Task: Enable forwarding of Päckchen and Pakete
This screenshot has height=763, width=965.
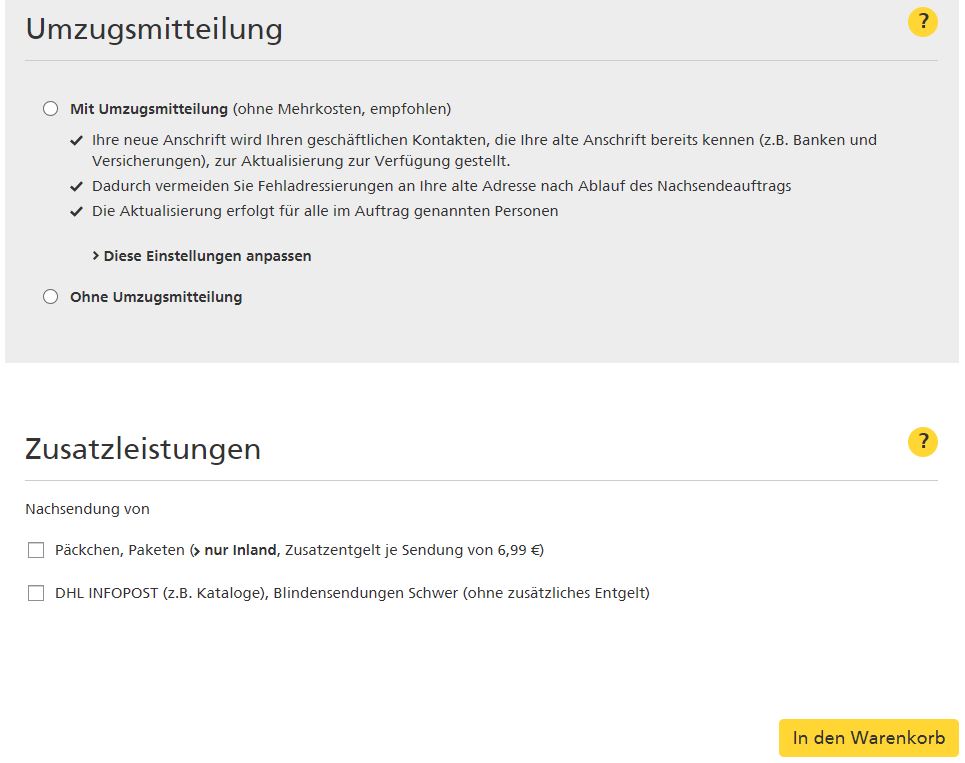Action: [36, 549]
